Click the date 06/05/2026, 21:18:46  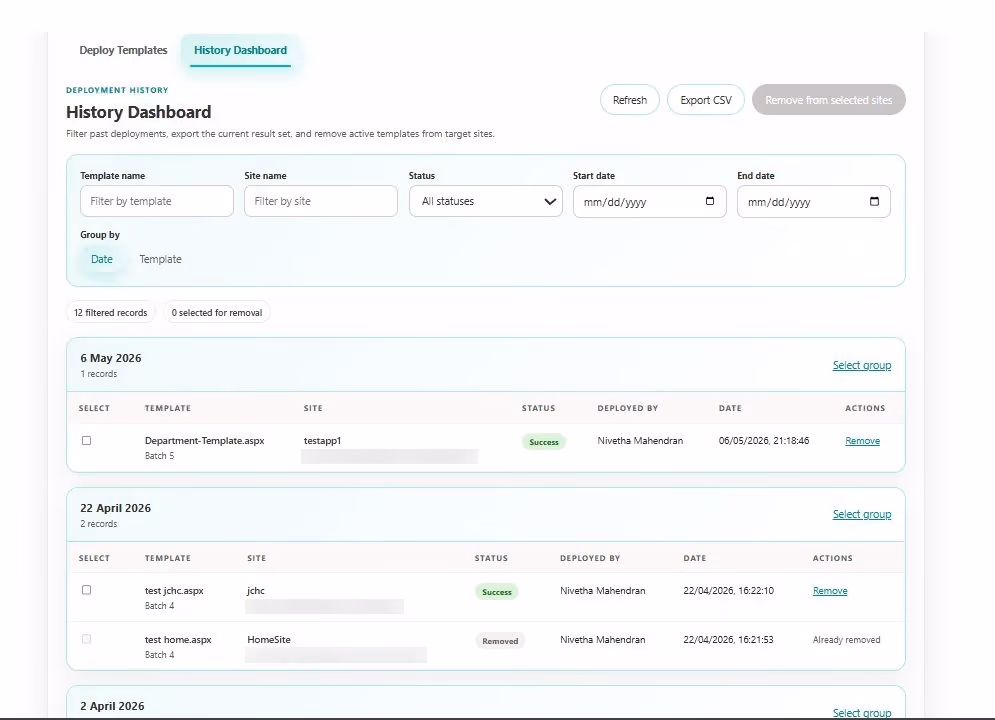pyautogui.click(x=764, y=441)
